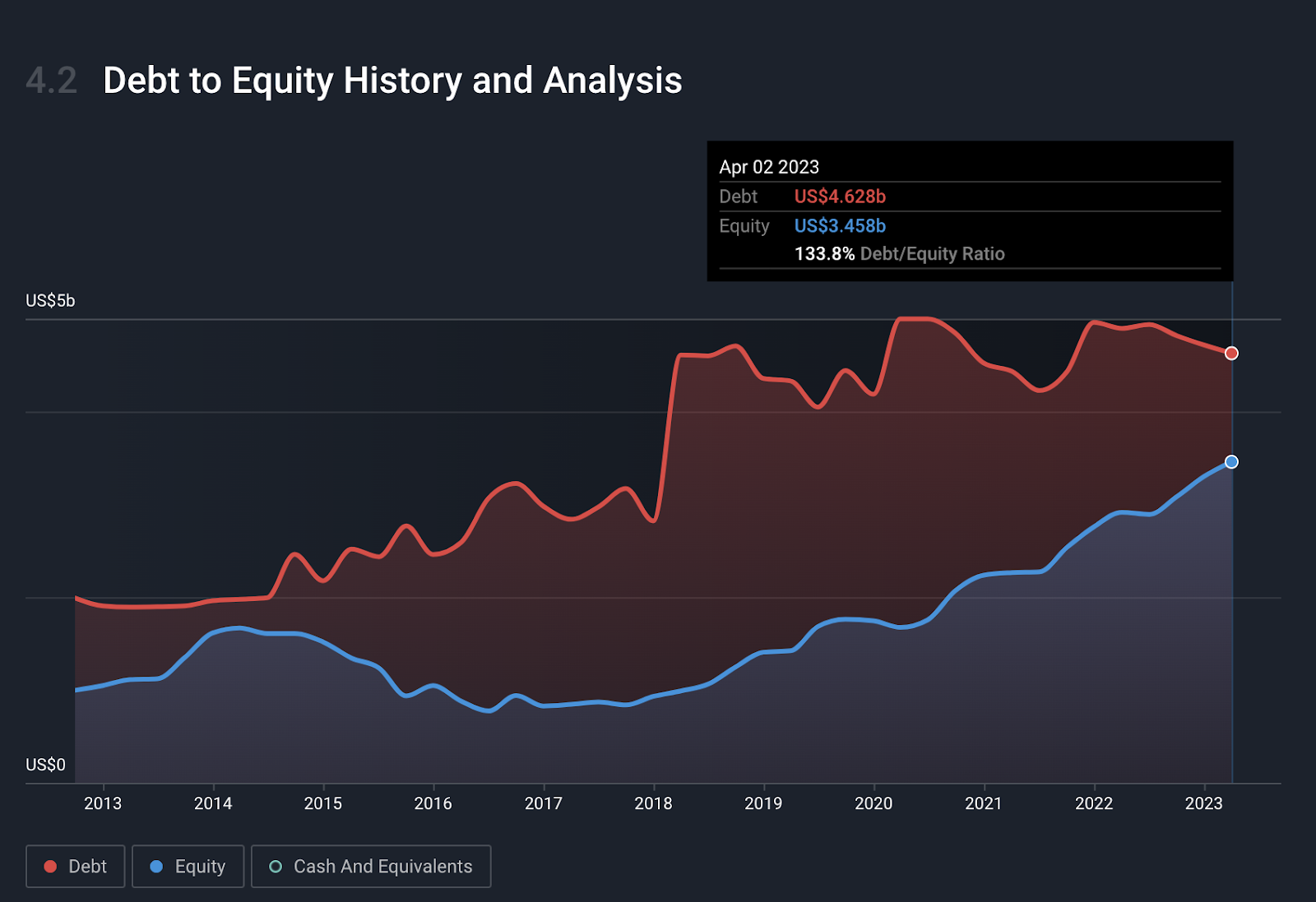Toggle the Equity series legend button
Screen dimensions: 1316x902
[188, 867]
